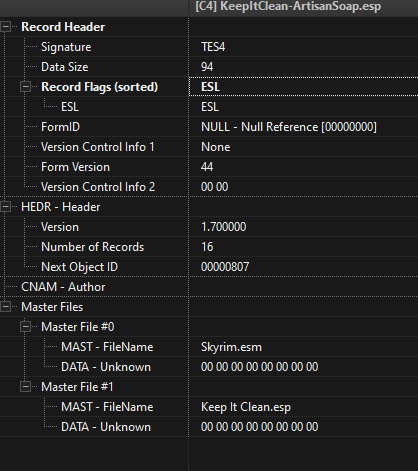418x471 pixels.
Task: Select the Data Size value 94
Action: [x=207, y=67]
